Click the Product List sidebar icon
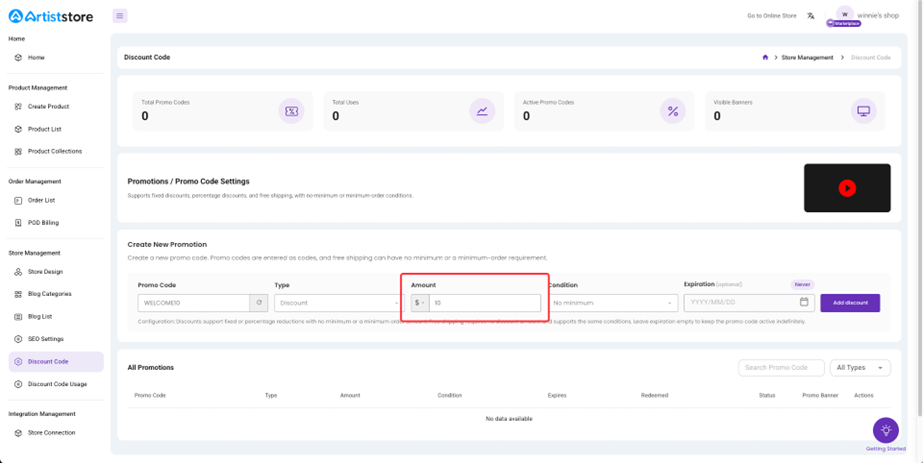This screenshot has height=463, width=923. coord(18,129)
